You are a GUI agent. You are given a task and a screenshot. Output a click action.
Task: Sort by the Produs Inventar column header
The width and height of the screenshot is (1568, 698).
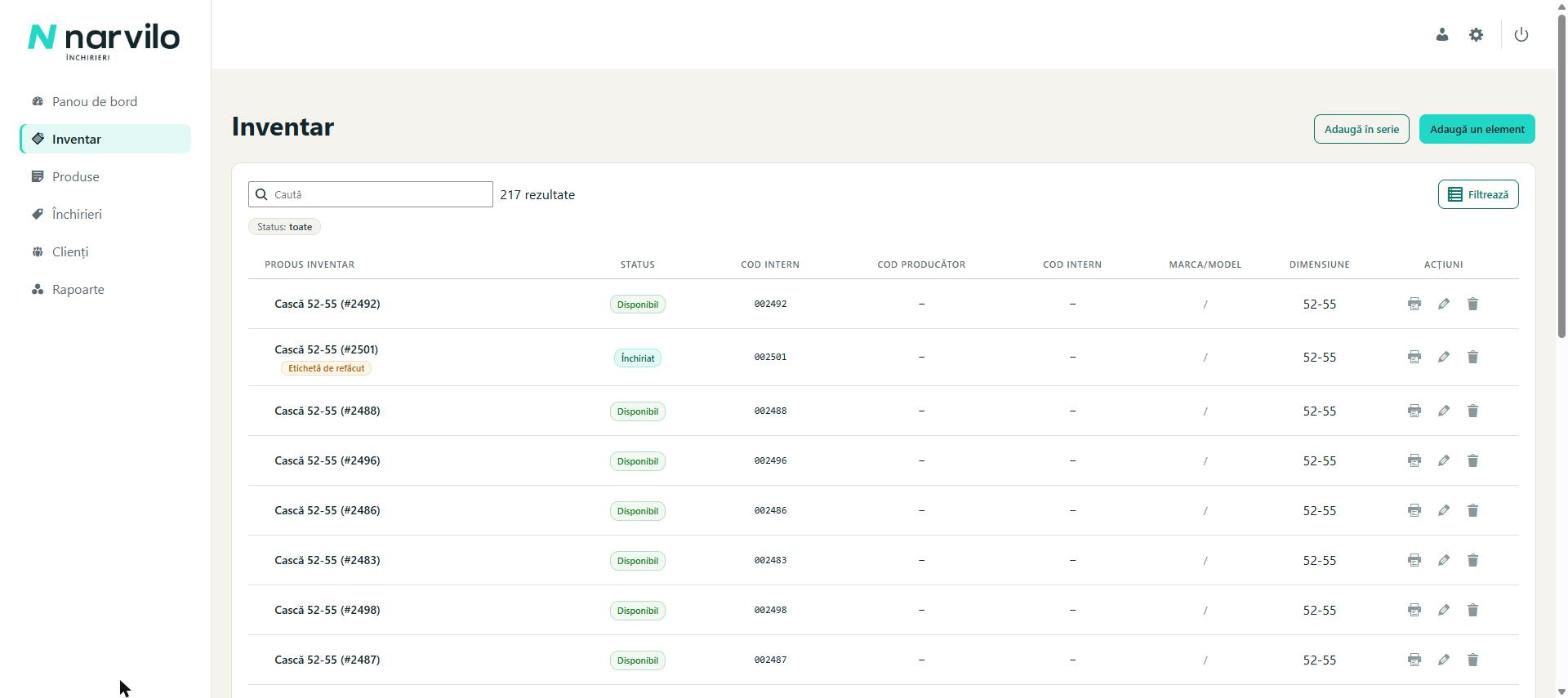pyautogui.click(x=309, y=265)
